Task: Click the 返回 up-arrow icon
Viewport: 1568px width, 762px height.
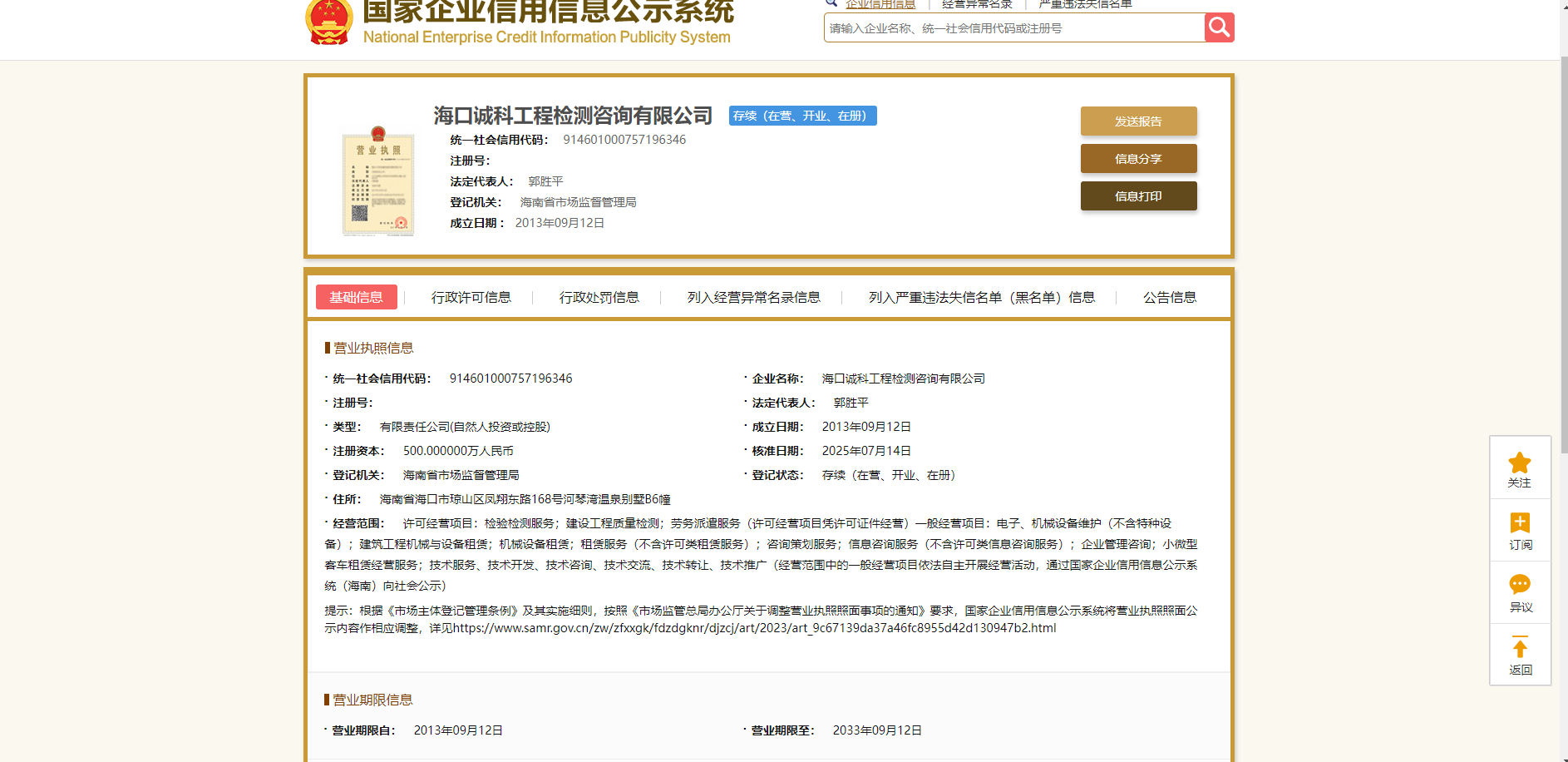Action: 1519,648
